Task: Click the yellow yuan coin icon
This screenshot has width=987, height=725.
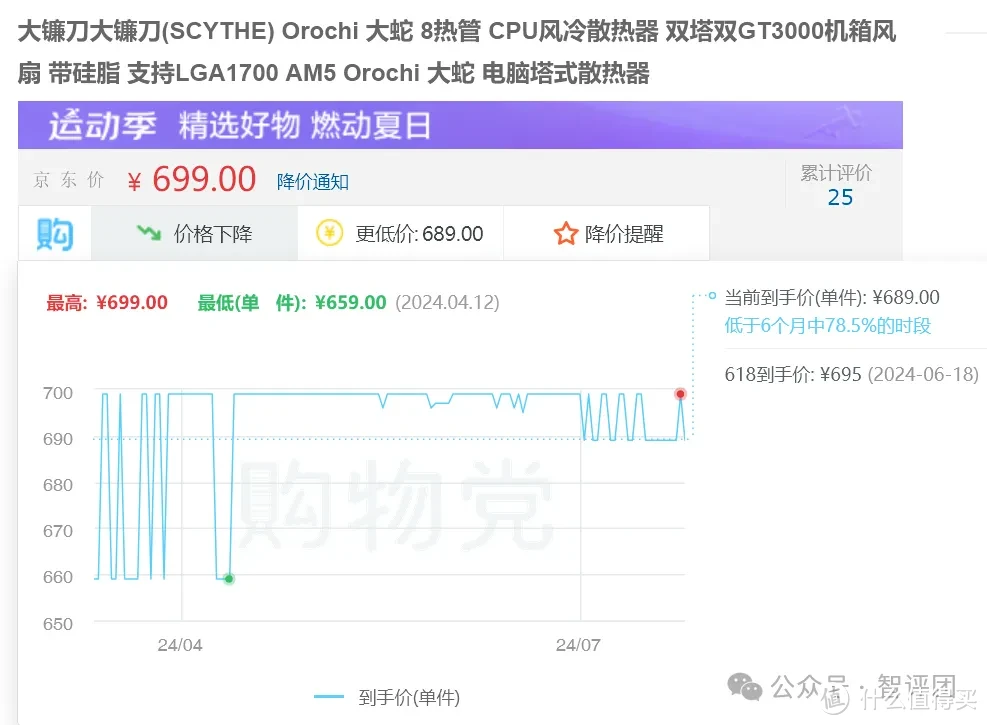Action: click(x=329, y=233)
